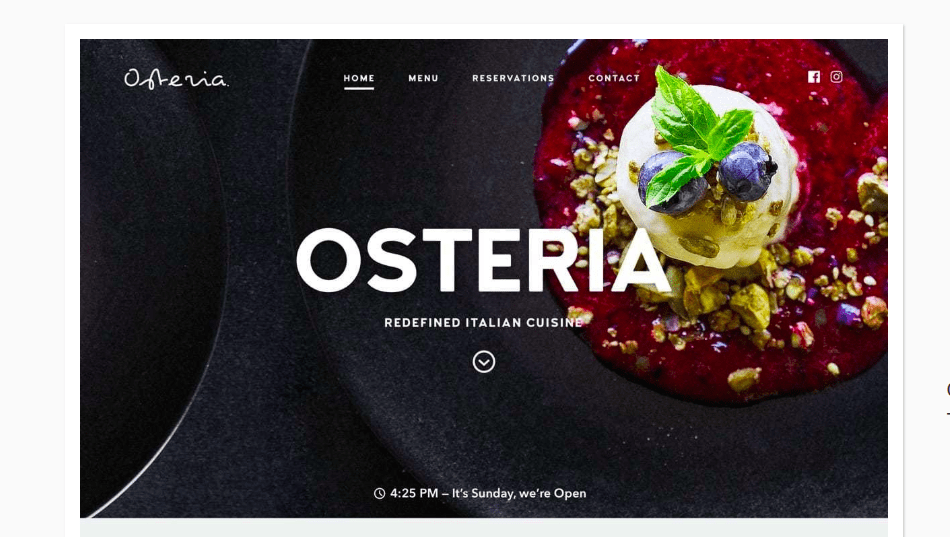Click the large OSTERIA headline
This screenshot has height=537, width=950.
(483, 261)
